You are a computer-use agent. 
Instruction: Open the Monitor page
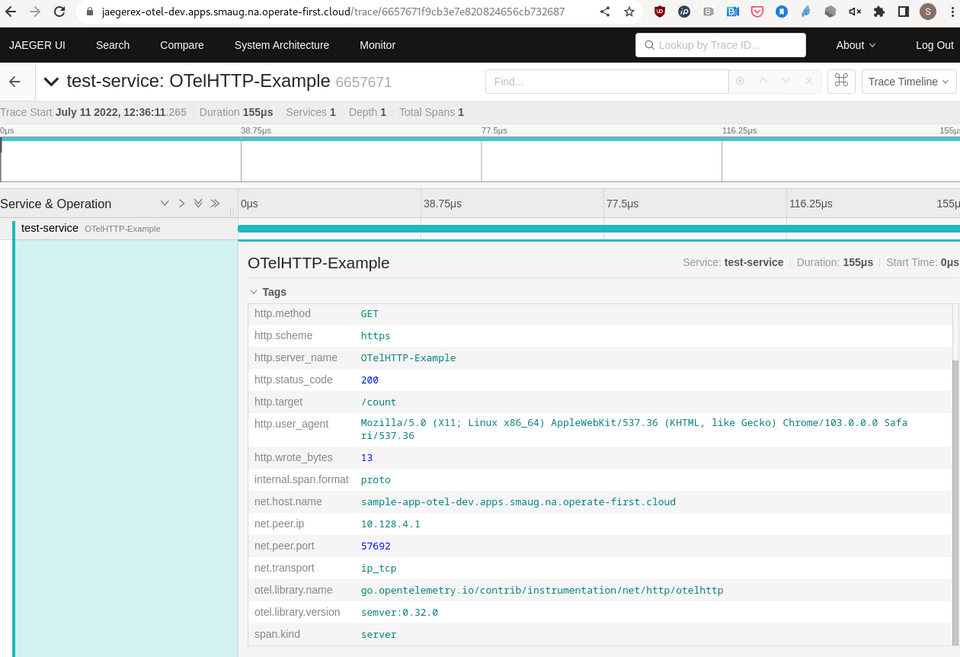coord(377,45)
